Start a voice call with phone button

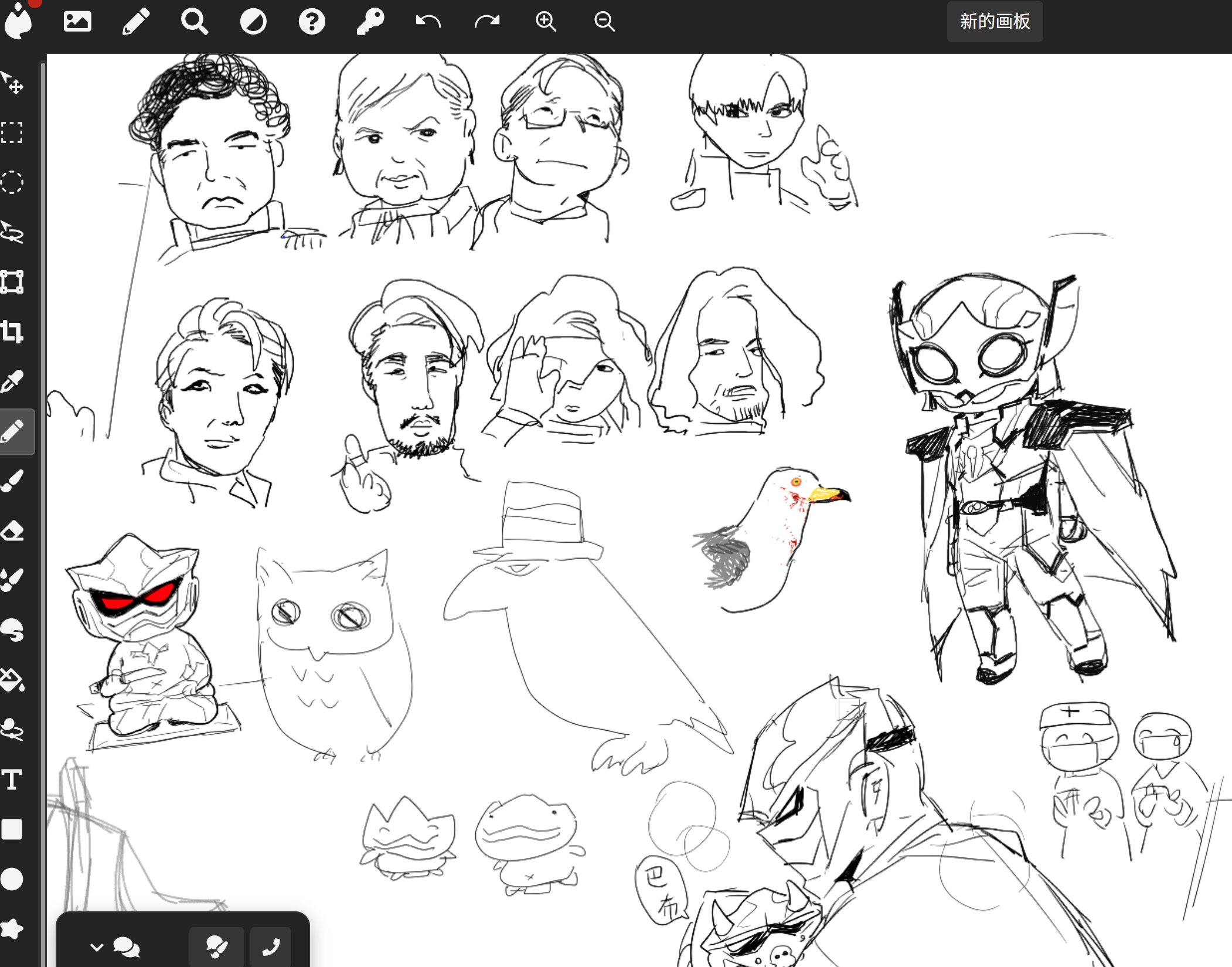click(271, 946)
